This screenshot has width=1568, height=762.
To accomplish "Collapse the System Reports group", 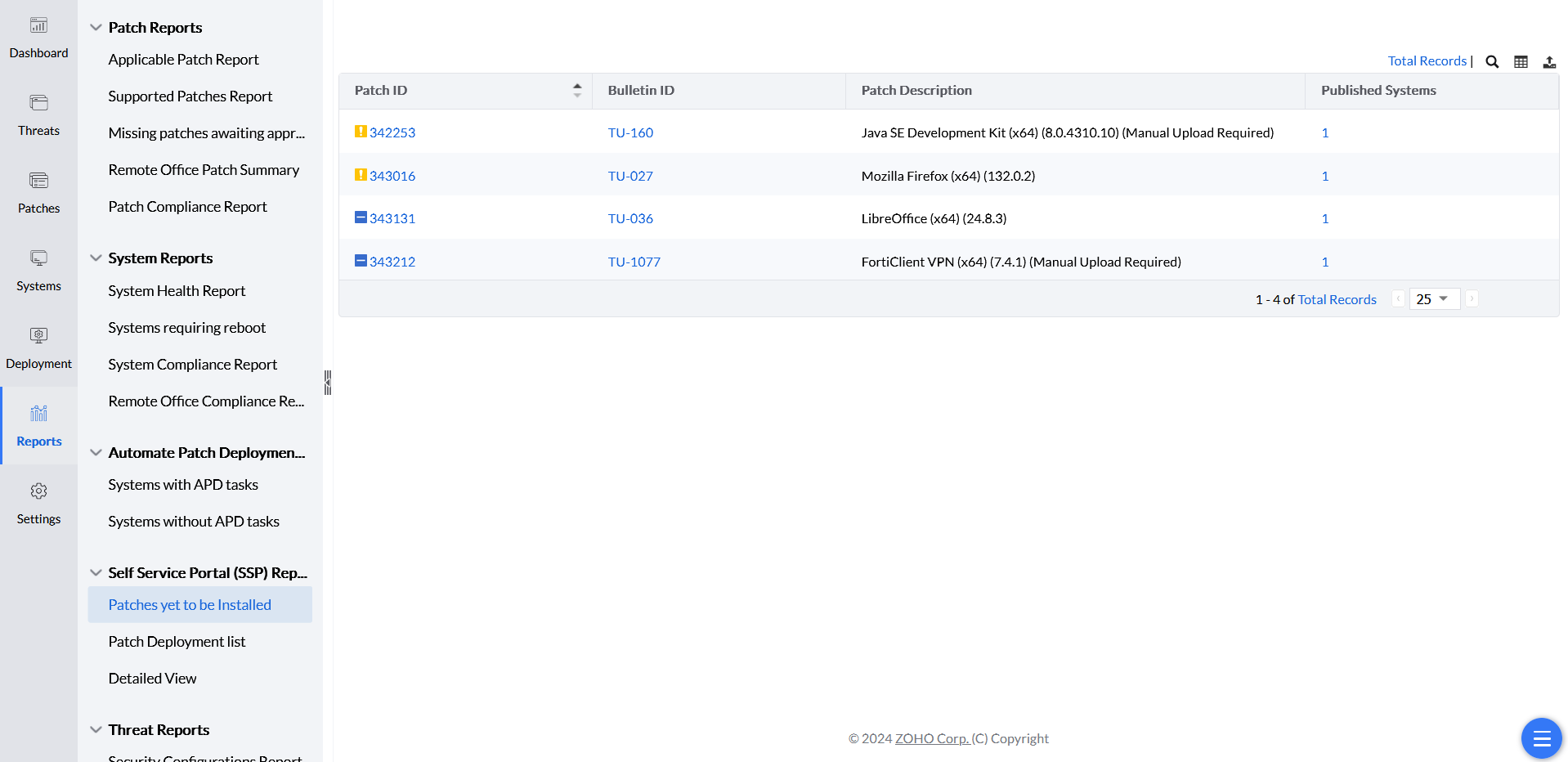I will pyautogui.click(x=96, y=258).
